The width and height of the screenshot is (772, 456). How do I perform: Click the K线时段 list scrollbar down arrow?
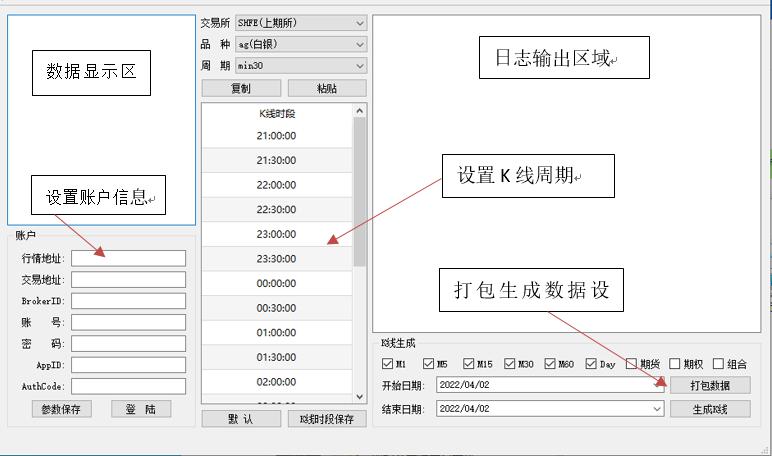pos(360,397)
